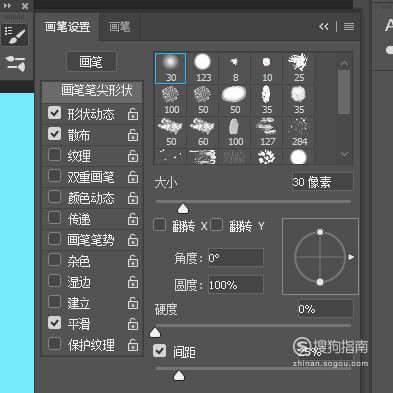
Task: Click the 硬度 slider handle
Action: (x=155, y=332)
